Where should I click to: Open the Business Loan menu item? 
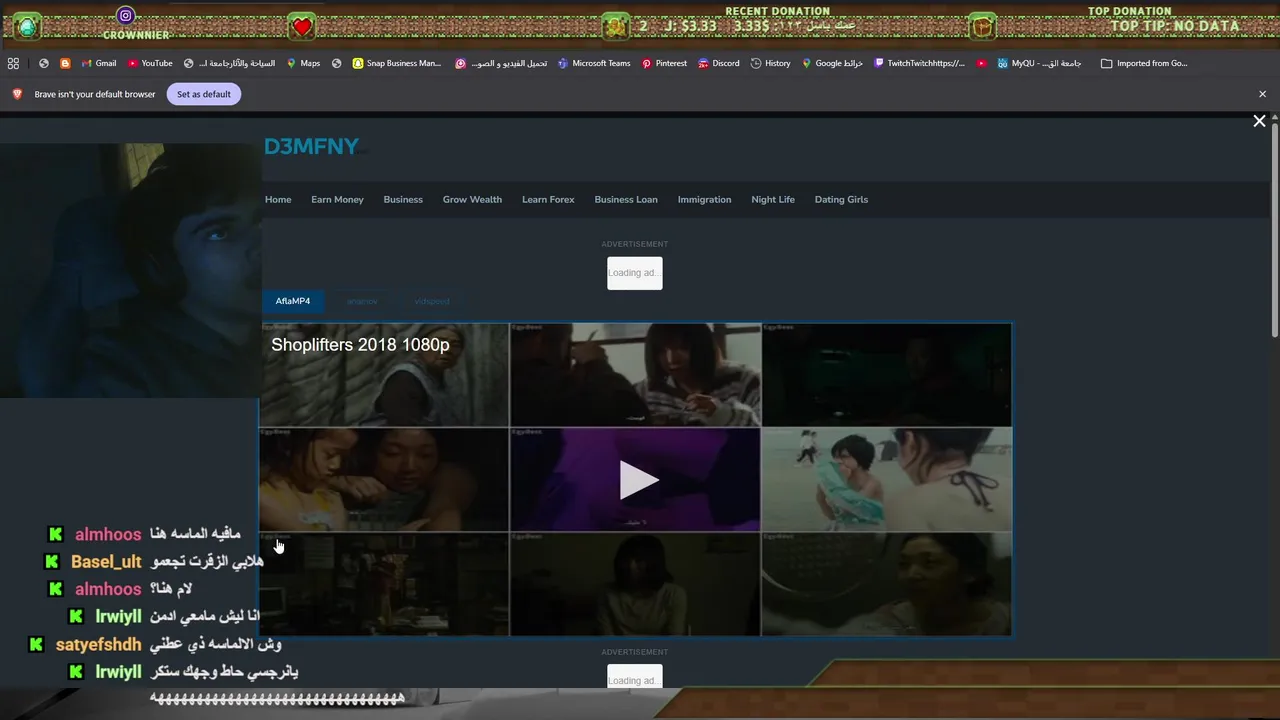(626, 199)
